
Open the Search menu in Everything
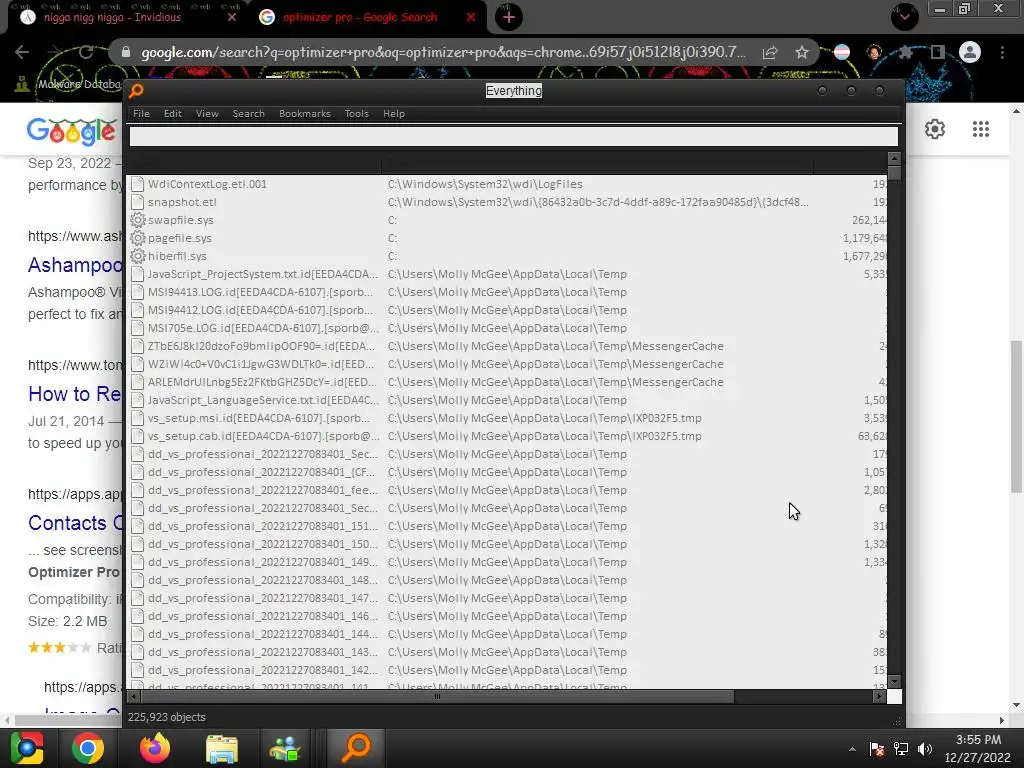click(x=248, y=114)
